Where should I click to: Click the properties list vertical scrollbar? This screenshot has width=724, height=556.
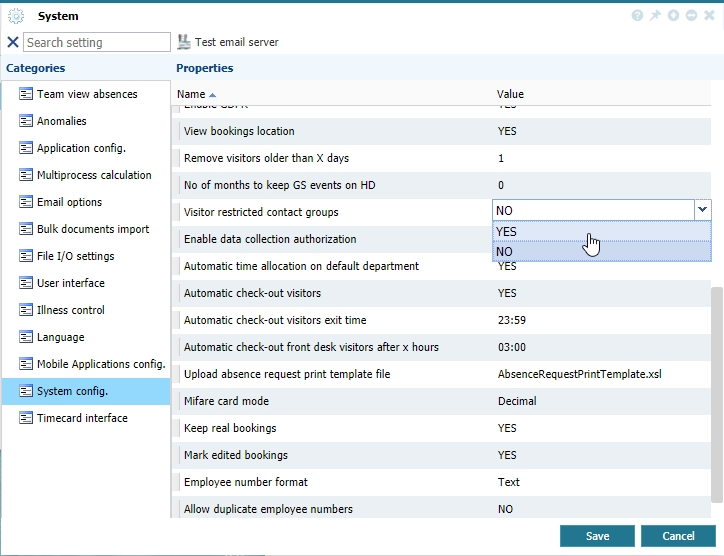pos(716,390)
